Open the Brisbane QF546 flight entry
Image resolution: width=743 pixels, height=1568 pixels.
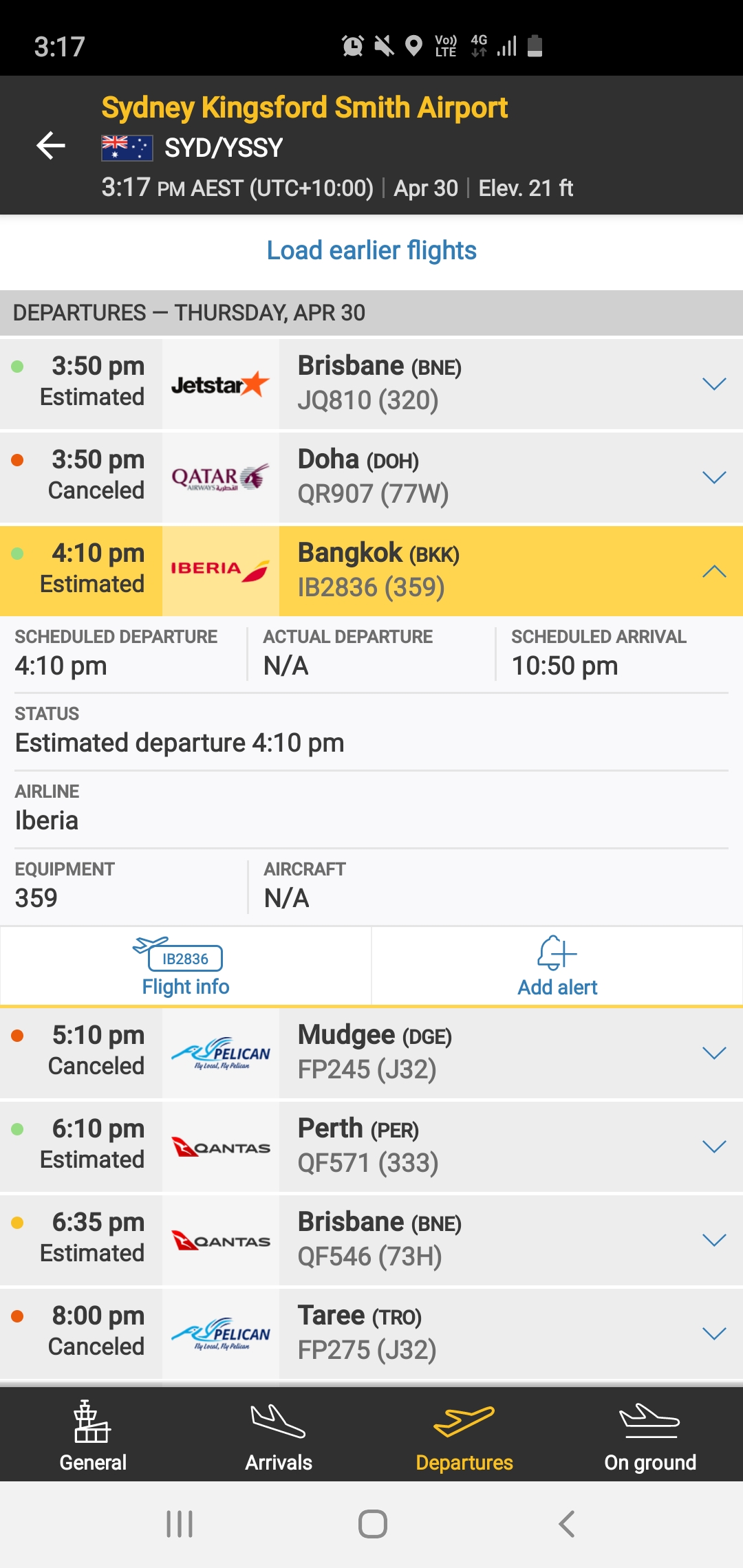(440, 1240)
